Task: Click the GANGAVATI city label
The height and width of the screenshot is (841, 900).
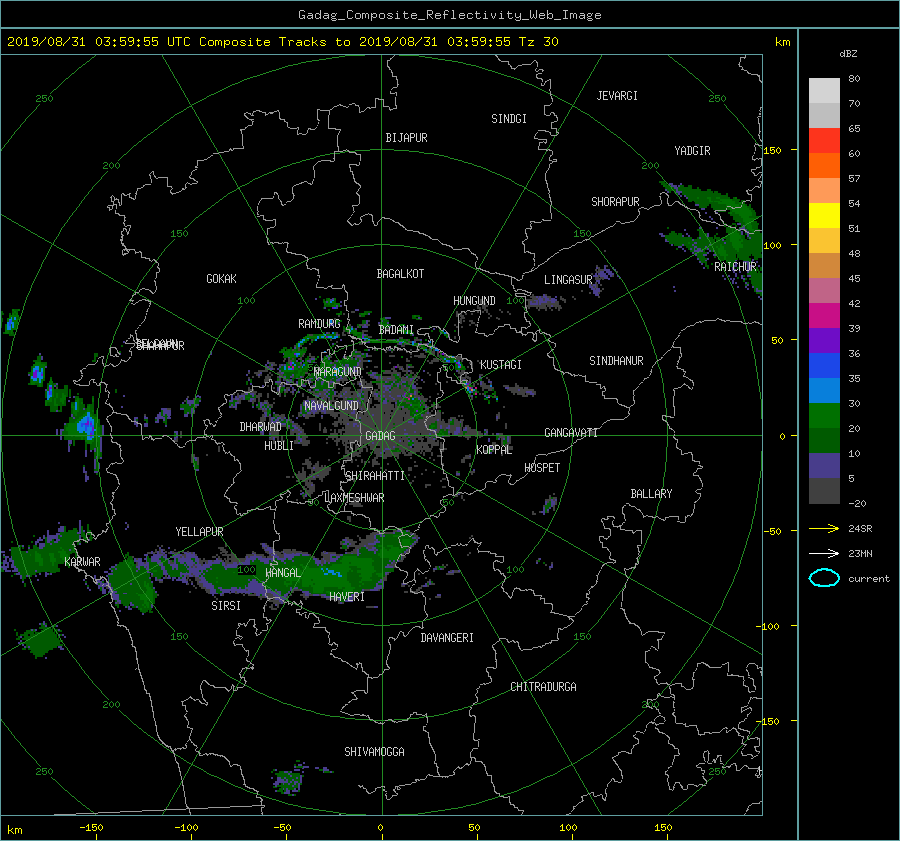Action: (x=571, y=432)
